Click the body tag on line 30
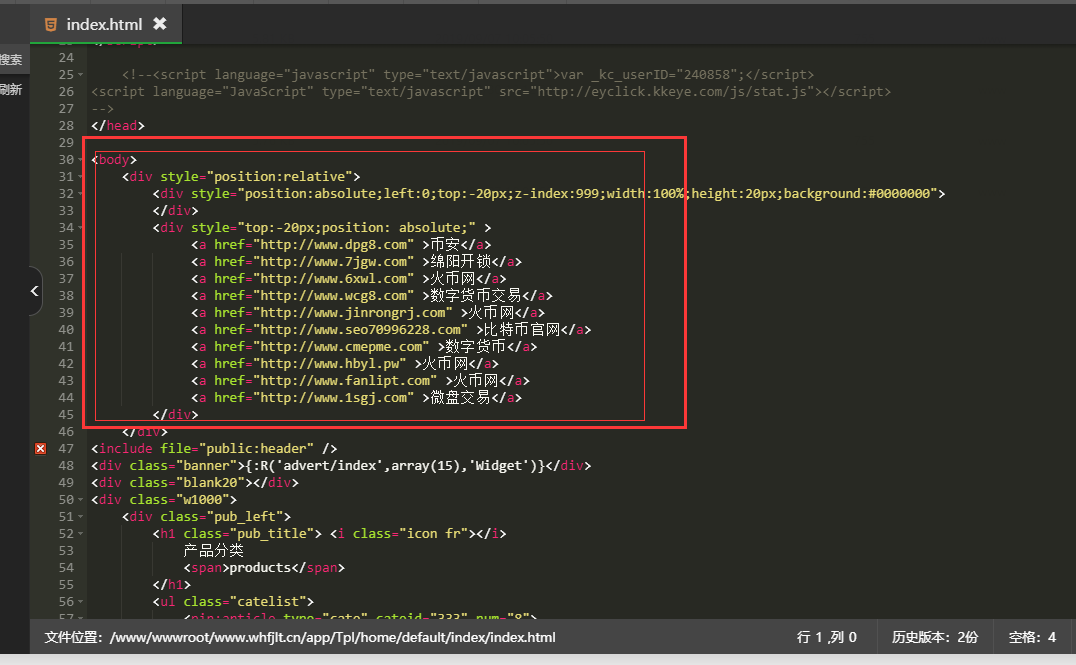 tap(114, 160)
